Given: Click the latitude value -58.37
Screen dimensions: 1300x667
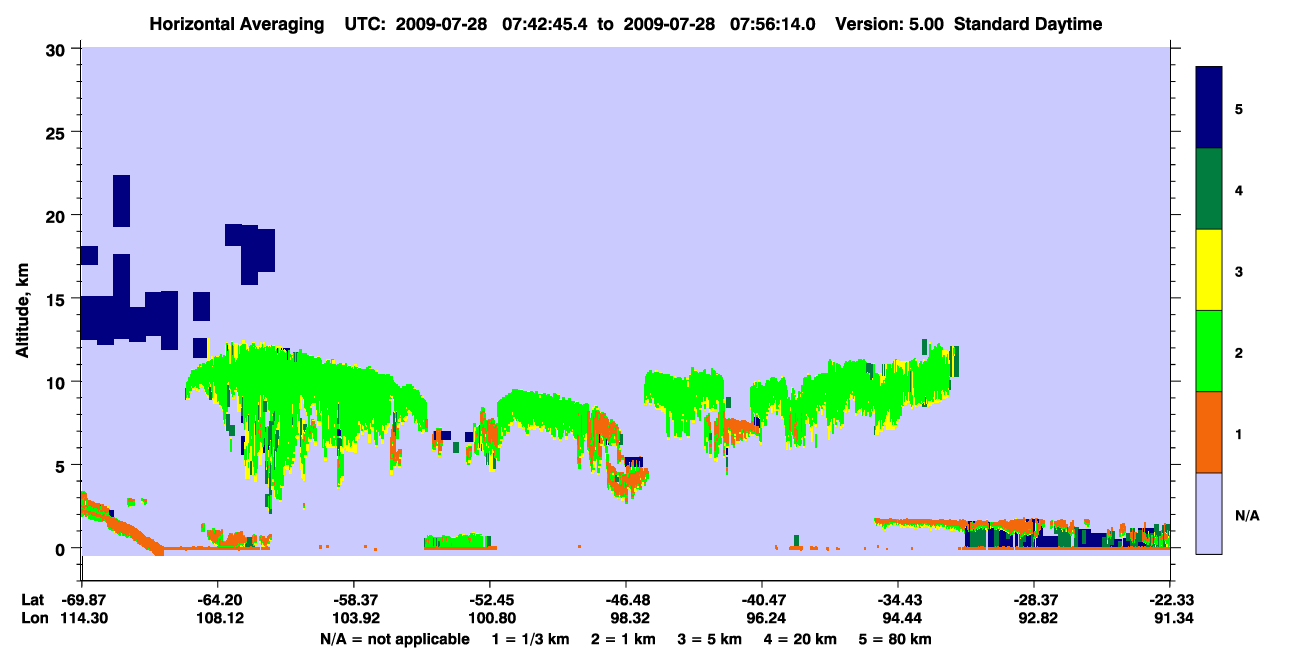Looking at the screenshot, I should [354, 600].
